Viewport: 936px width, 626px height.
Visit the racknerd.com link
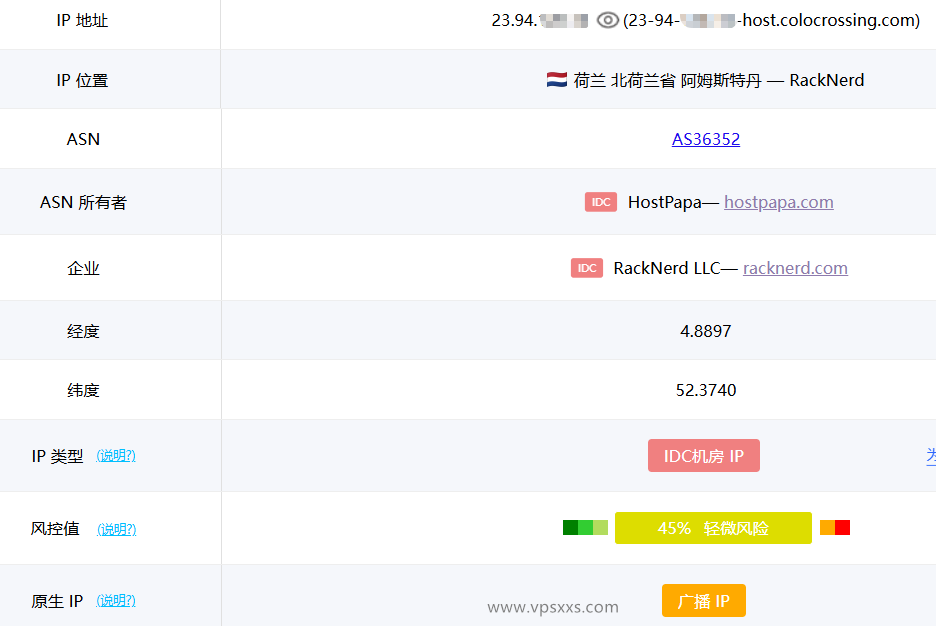coord(795,268)
